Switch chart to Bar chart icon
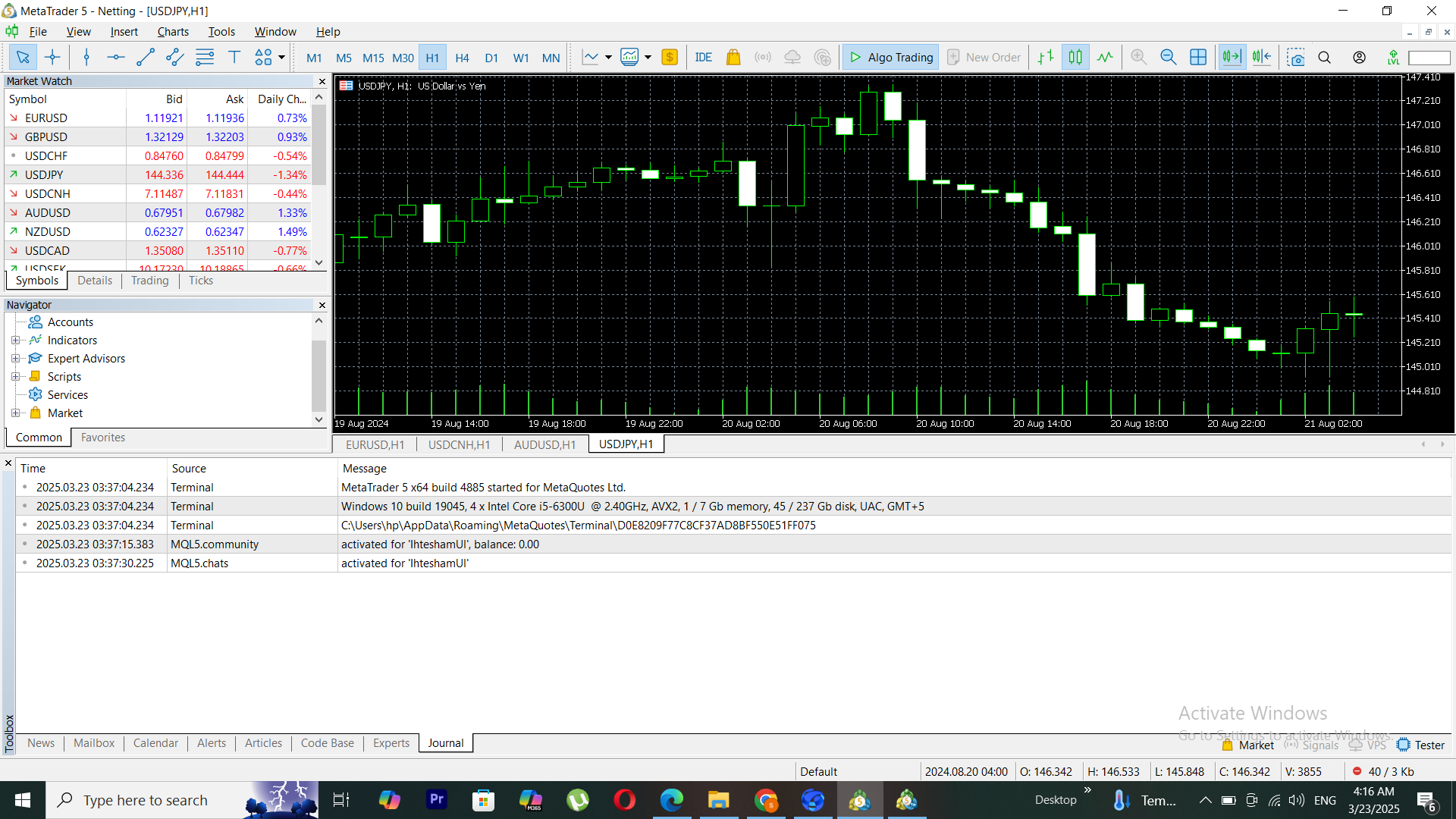The width and height of the screenshot is (1456, 819). (x=1046, y=57)
